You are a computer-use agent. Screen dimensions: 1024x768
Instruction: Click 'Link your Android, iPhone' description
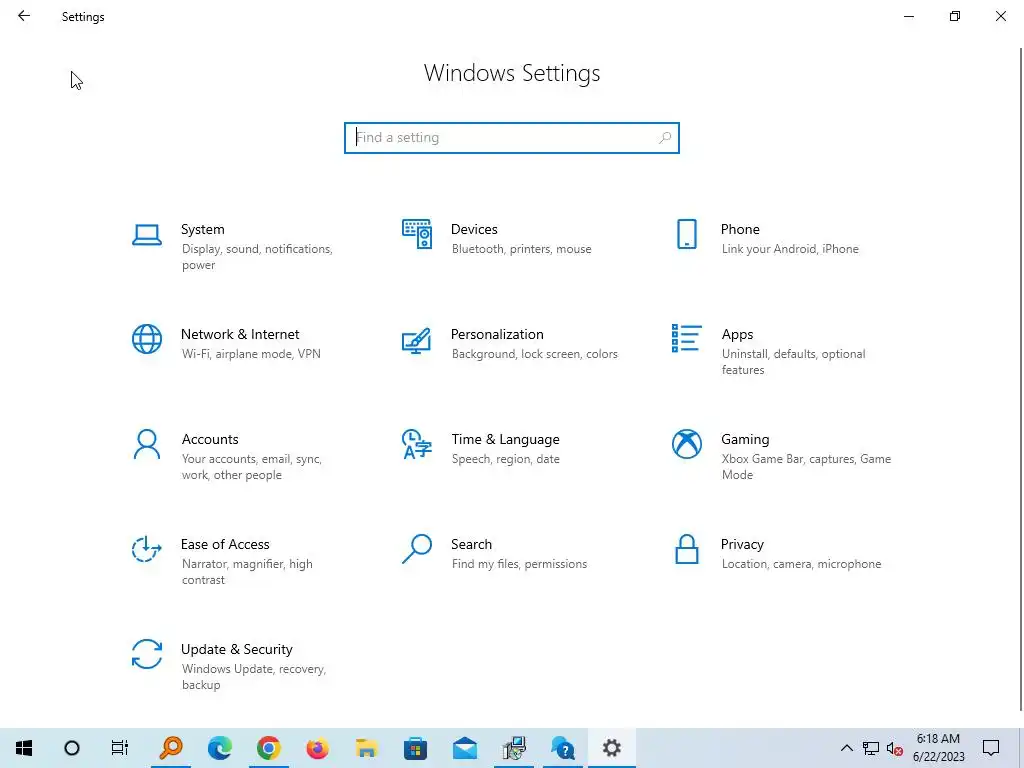pyautogui.click(x=790, y=249)
